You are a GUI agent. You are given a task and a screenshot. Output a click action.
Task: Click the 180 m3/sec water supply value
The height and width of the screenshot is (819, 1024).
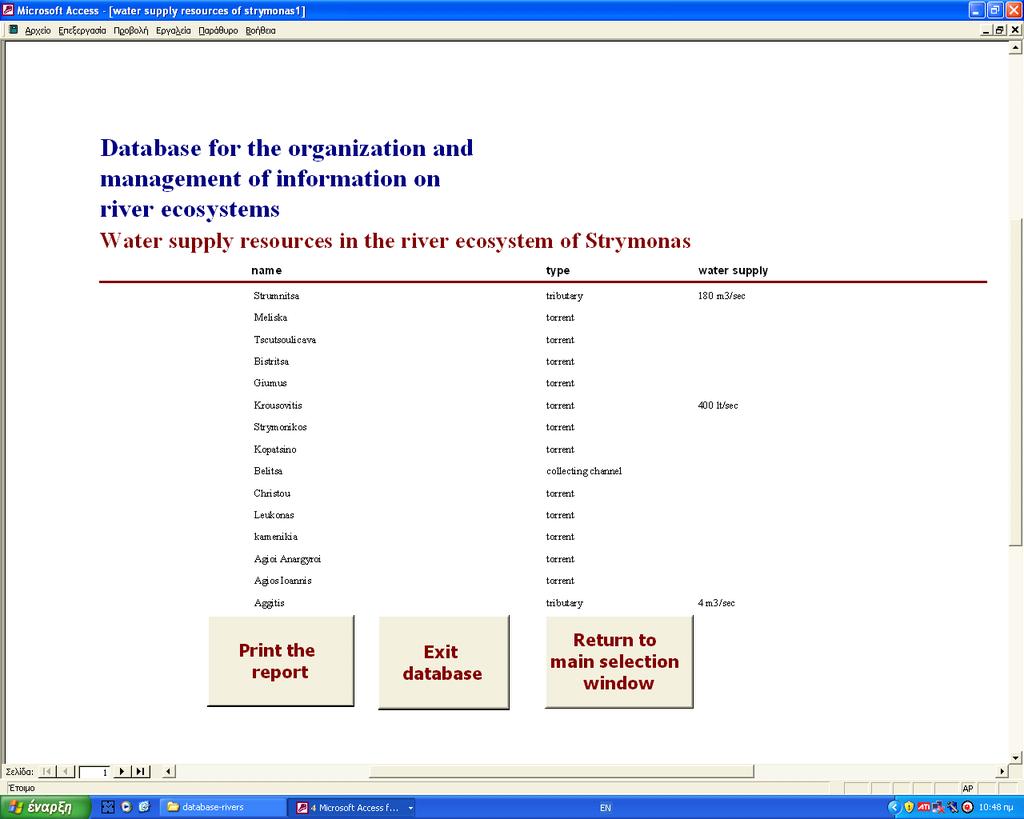pyautogui.click(x=722, y=296)
